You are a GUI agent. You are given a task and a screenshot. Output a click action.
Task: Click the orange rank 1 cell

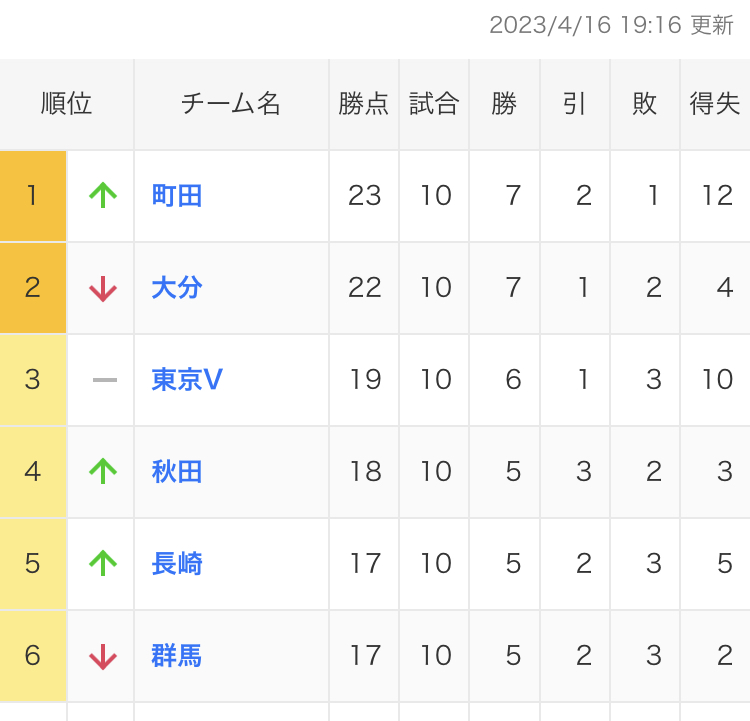[x=33, y=195]
